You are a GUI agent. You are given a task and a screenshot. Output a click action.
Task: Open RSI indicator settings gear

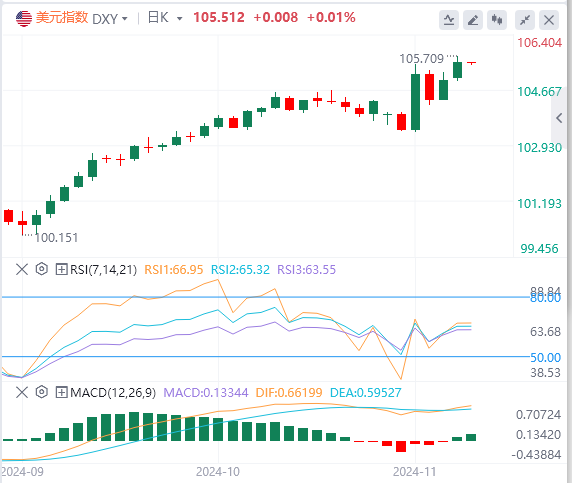point(42,269)
